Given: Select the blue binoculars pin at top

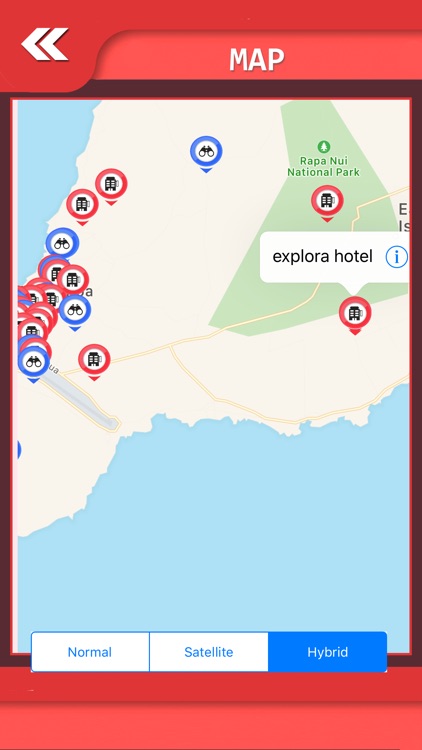Looking at the screenshot, I should pos(206,154).
